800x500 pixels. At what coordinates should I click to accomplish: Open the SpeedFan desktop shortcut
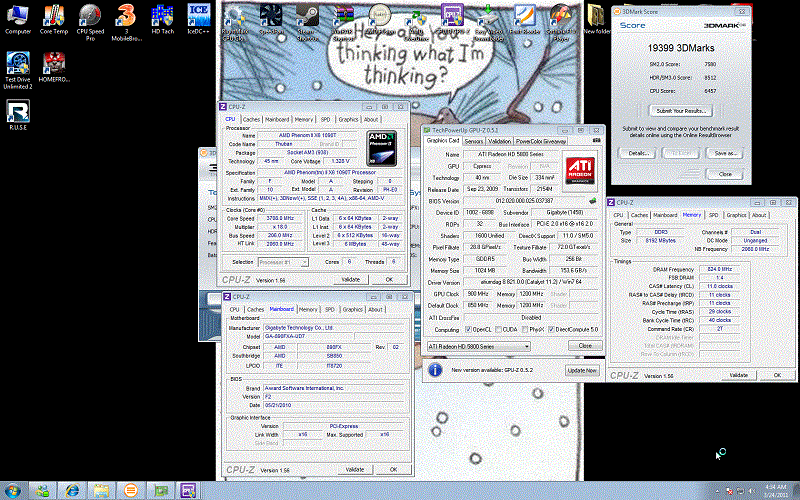pyautogui.click(x=271, y=19)
